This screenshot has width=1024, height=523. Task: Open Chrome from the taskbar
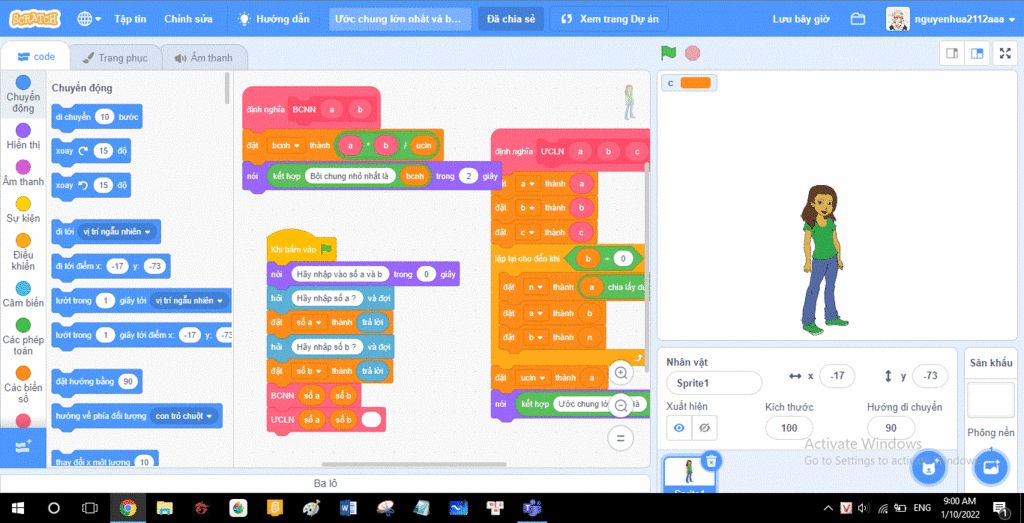click(x=128, y=507)
